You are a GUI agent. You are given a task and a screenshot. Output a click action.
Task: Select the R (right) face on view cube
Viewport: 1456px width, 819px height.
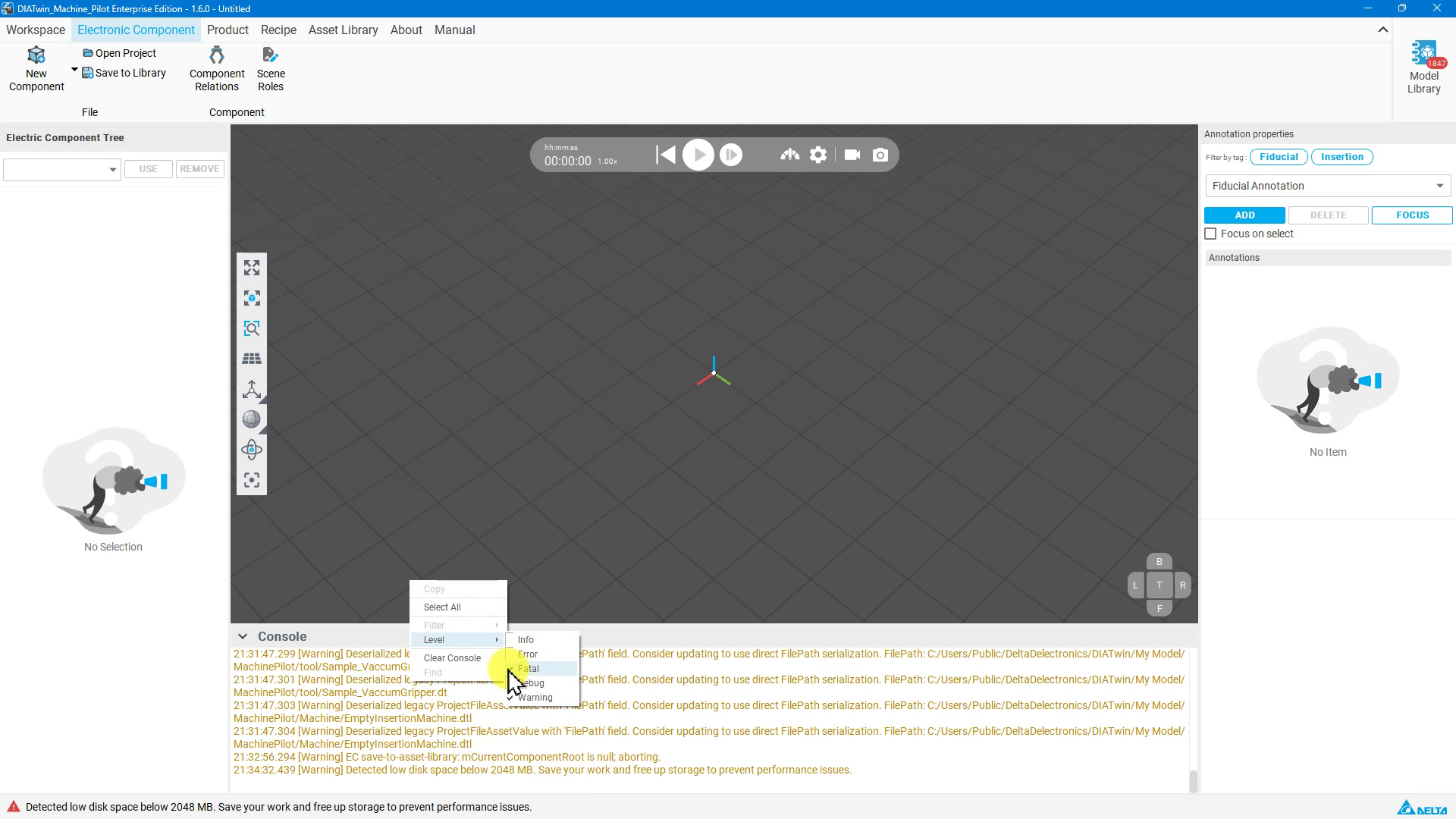click(x=1182, y=585)
